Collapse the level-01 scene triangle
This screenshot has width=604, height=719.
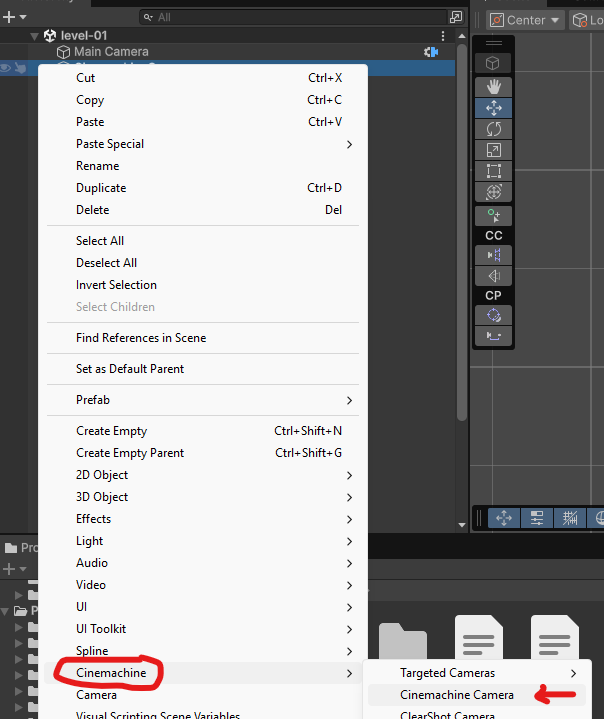tap(34, 36)
